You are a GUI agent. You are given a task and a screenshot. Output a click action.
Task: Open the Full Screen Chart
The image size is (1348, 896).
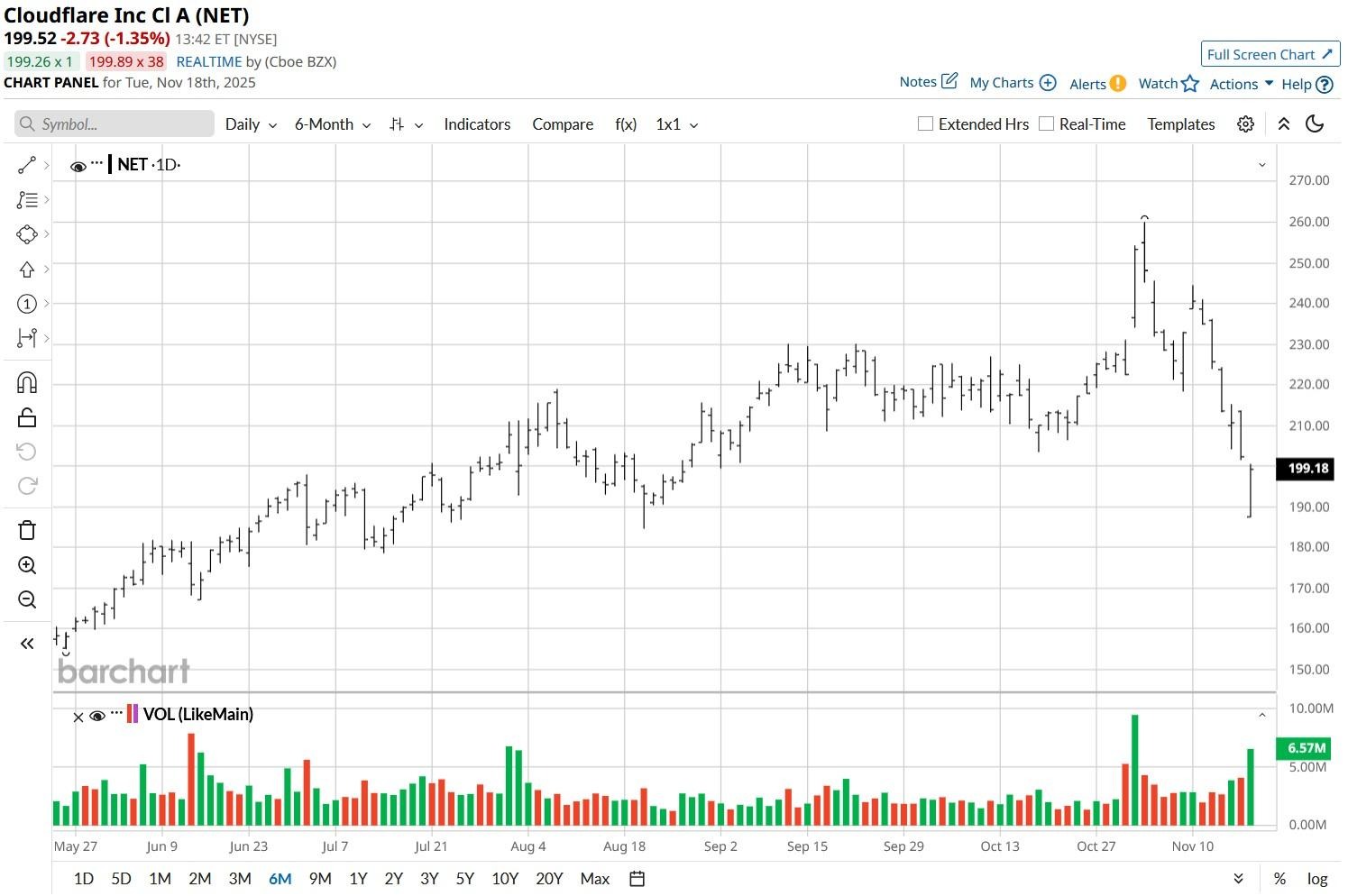(x=1270, y=54)
